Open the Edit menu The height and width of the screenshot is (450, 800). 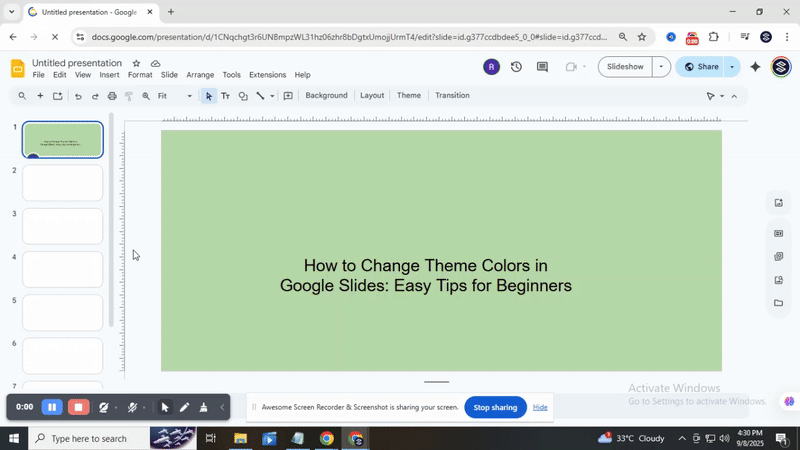coord(60,74)
